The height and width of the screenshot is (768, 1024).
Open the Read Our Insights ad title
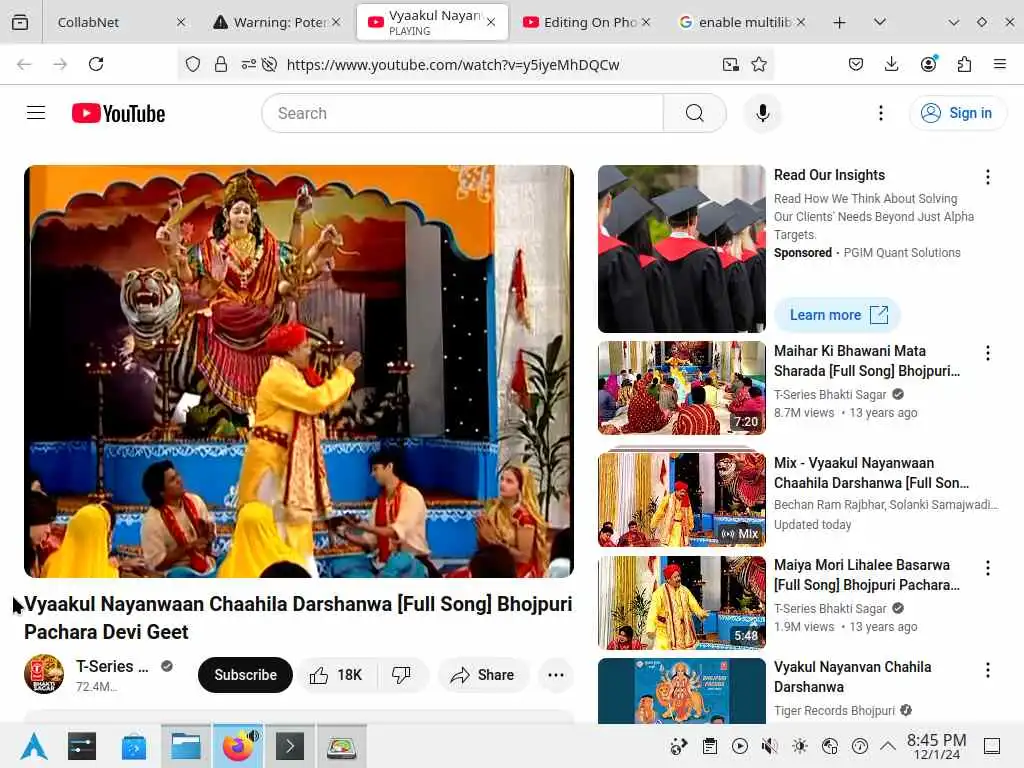pyautogui.click(x=829, y=175)
